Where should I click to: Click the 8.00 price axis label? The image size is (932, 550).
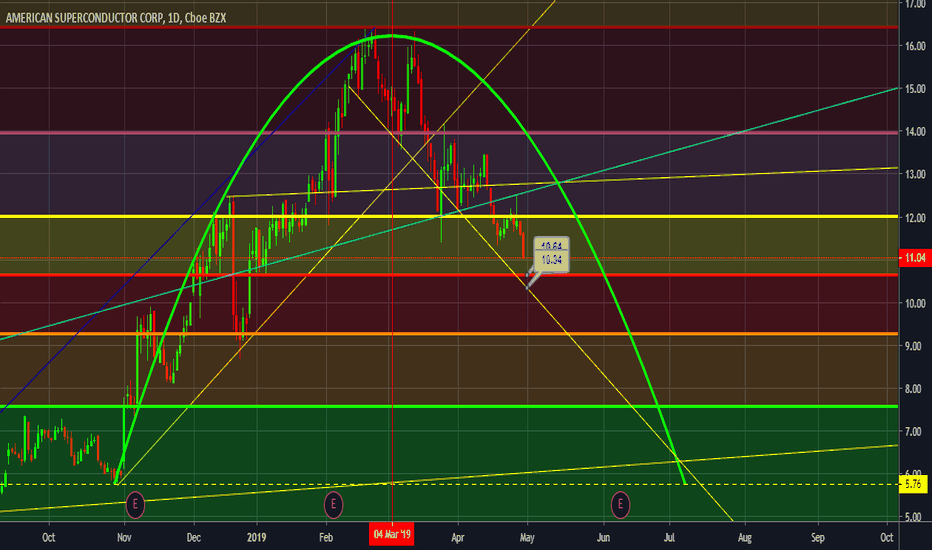pos(915,389)
